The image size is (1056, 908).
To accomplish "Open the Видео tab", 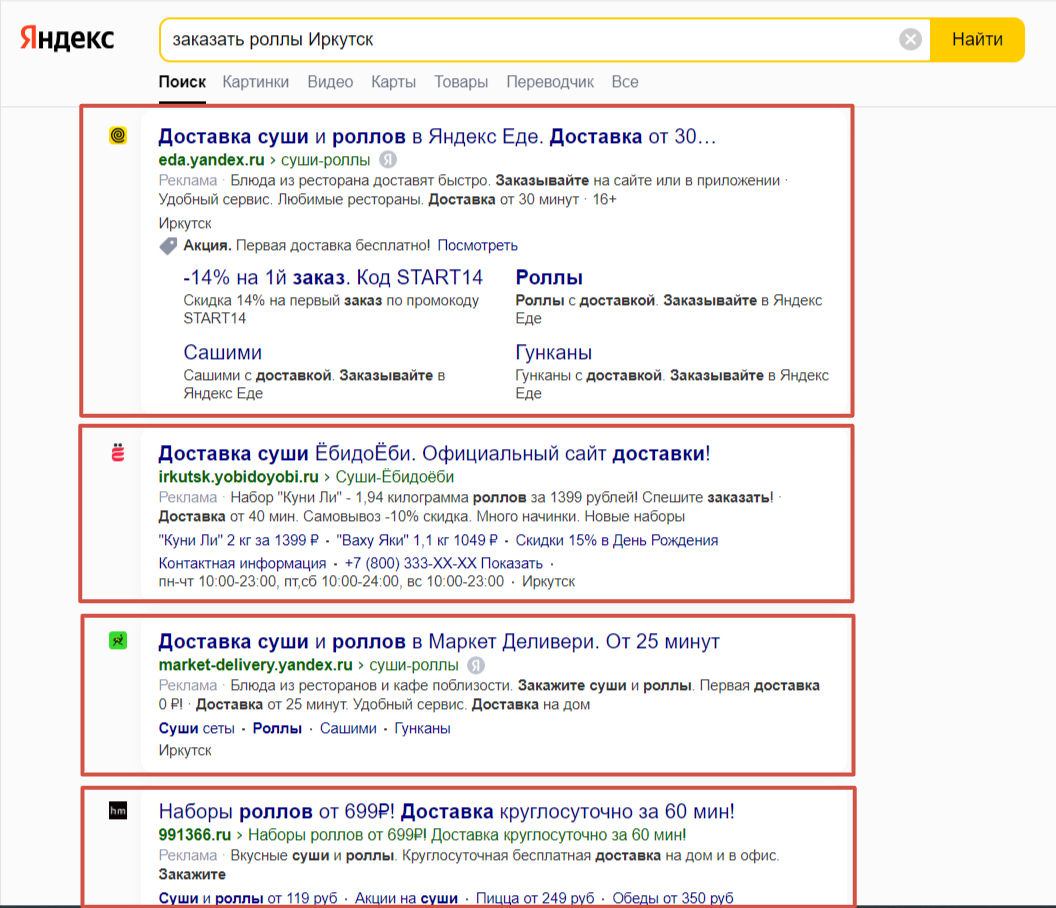I will 330,82.
